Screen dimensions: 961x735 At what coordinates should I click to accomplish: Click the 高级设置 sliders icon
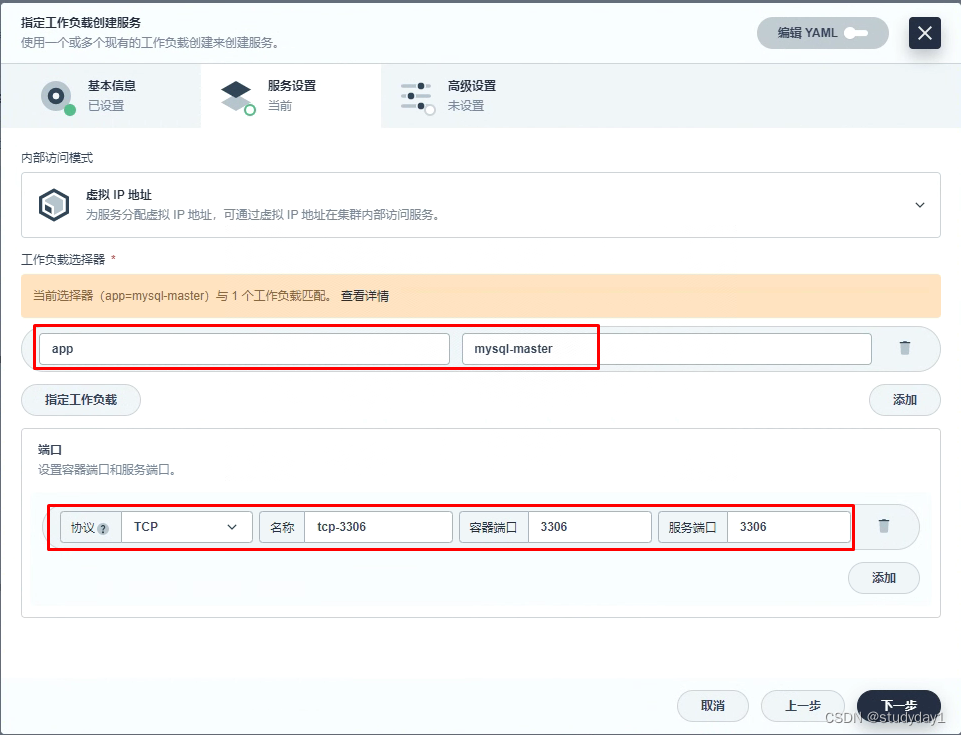(417, 97)
